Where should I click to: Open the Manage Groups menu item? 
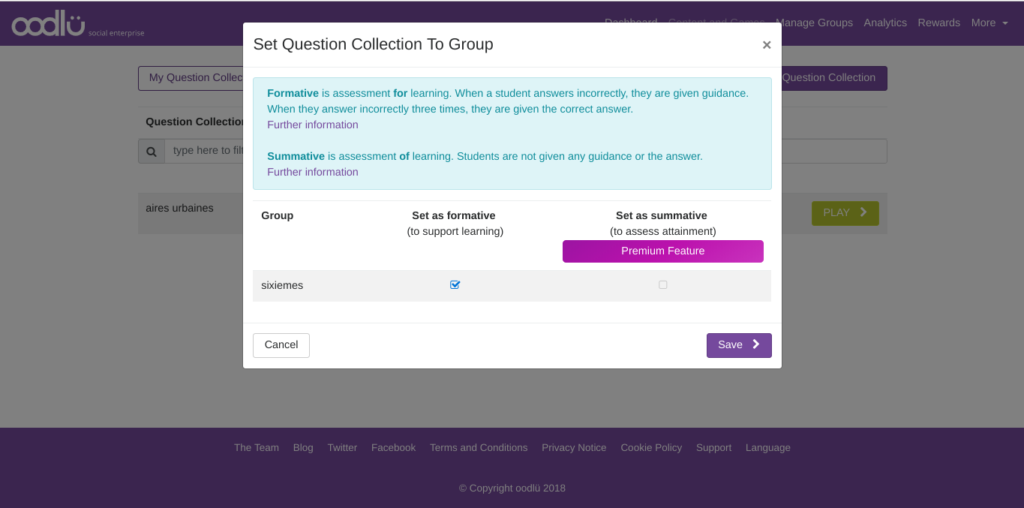tap(814, 23)
